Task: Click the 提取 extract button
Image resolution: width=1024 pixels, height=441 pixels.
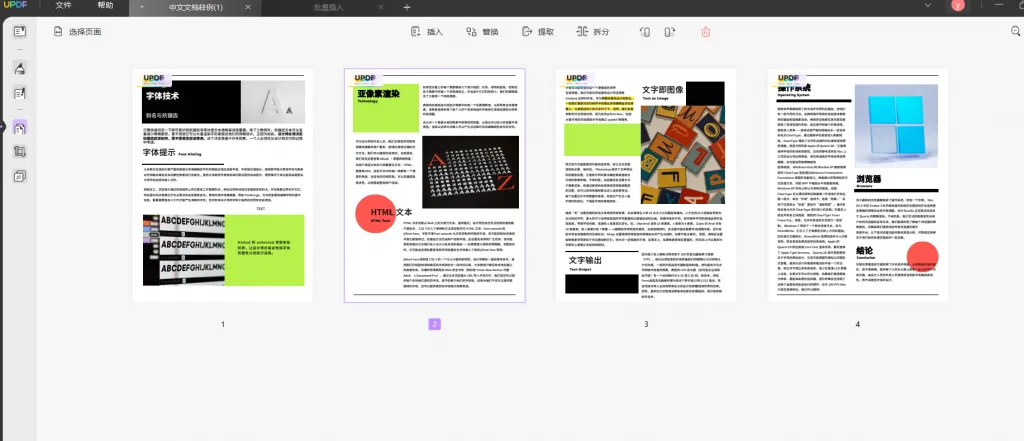Action: pyautogui.click(x=537, y=31)
